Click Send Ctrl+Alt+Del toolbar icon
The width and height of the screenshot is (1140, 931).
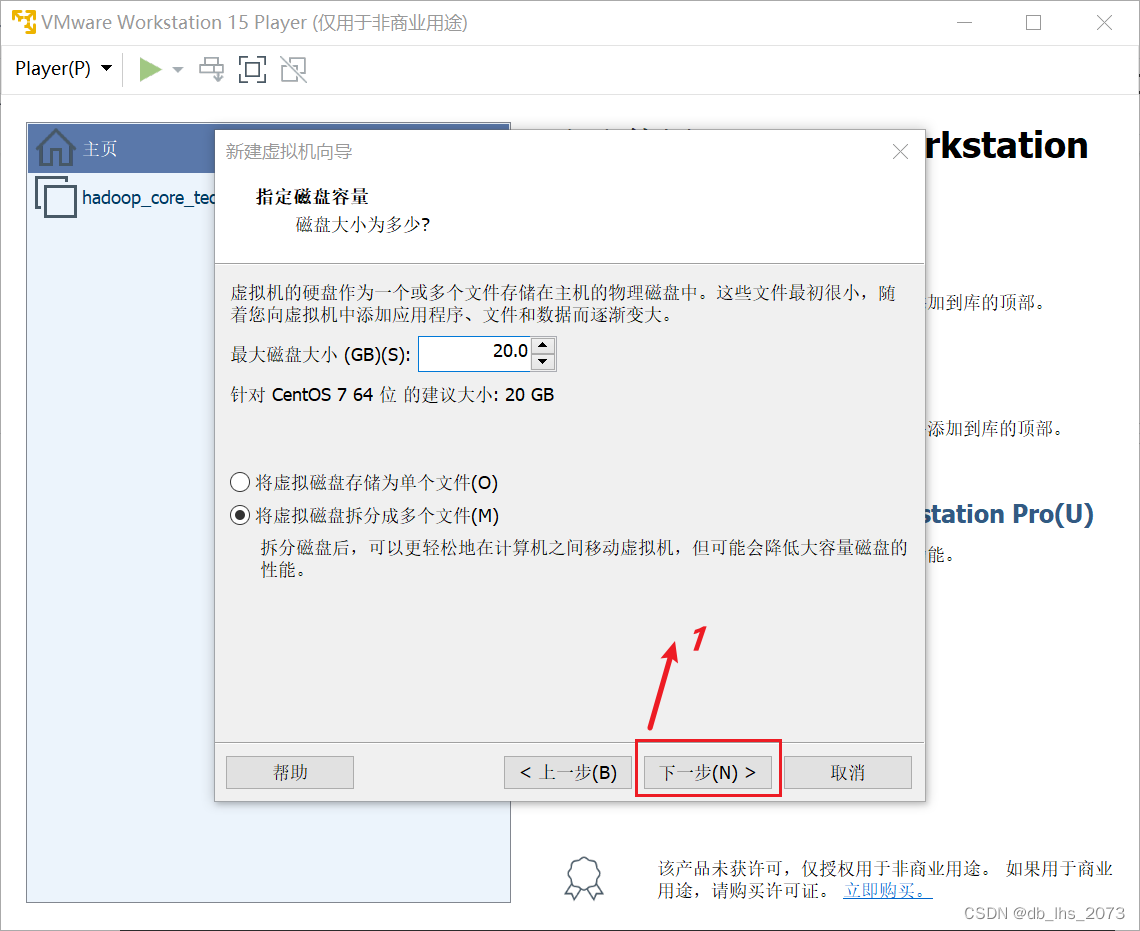pos(212,70)
